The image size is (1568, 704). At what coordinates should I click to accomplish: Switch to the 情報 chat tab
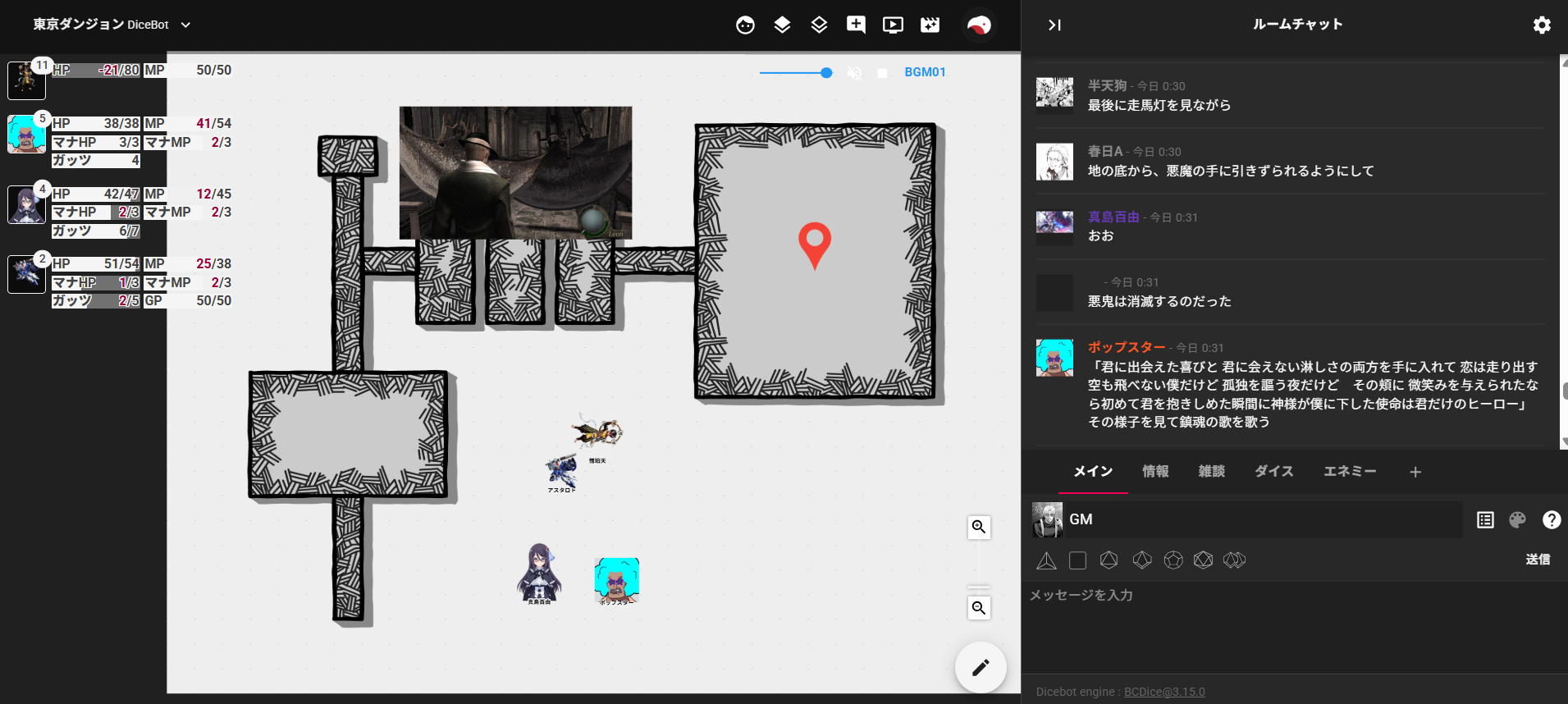[1155, 471]
